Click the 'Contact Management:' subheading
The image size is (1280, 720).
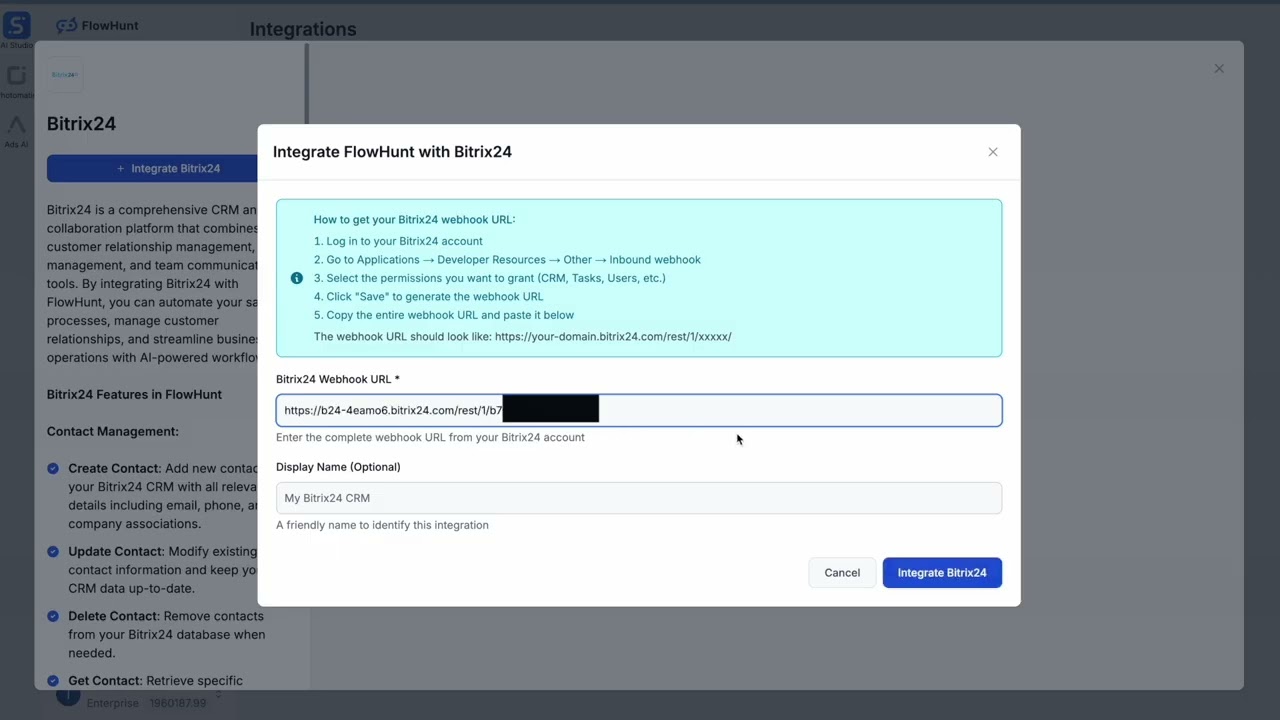pyautogui.click(x=113, y=431)
